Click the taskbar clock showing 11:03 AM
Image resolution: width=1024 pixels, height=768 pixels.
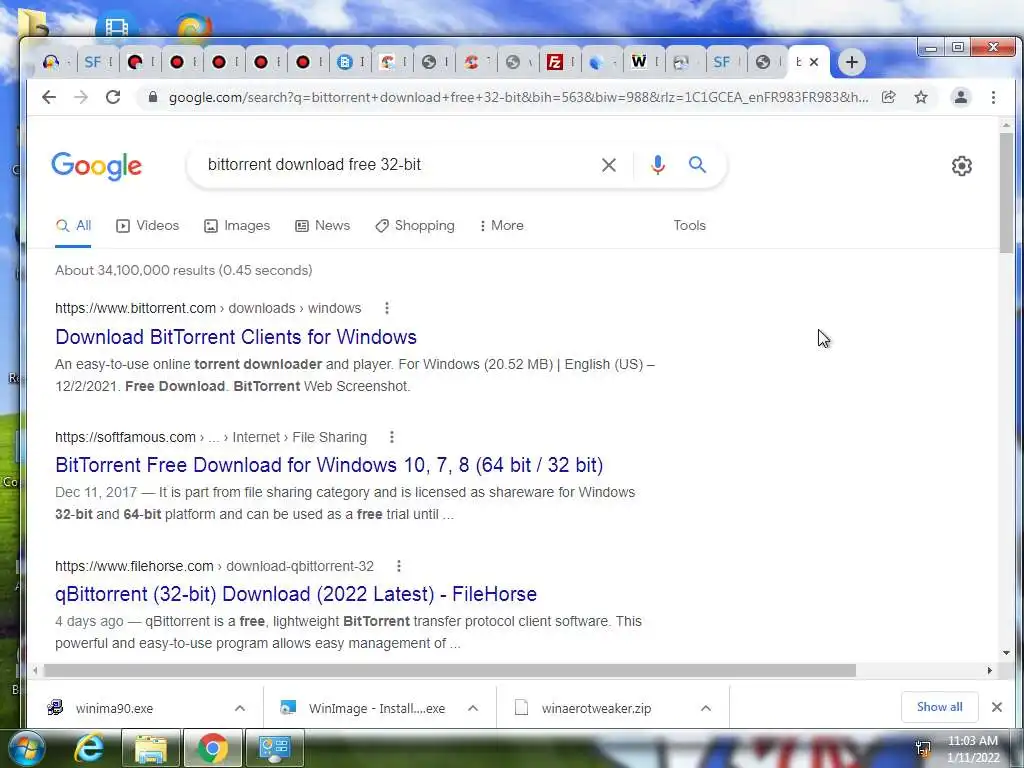click(973, 749)
